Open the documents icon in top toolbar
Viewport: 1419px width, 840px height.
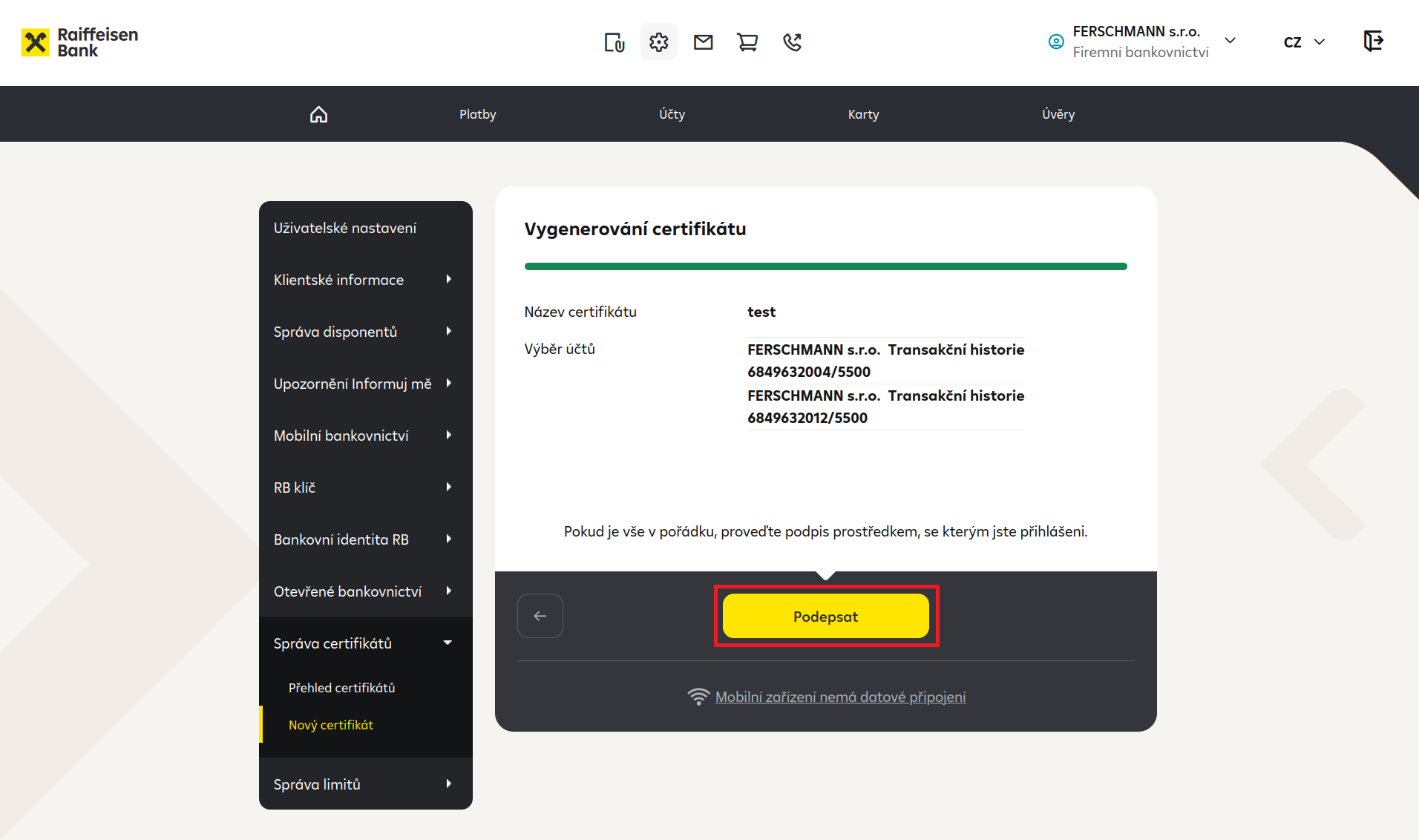coord(615,42)
